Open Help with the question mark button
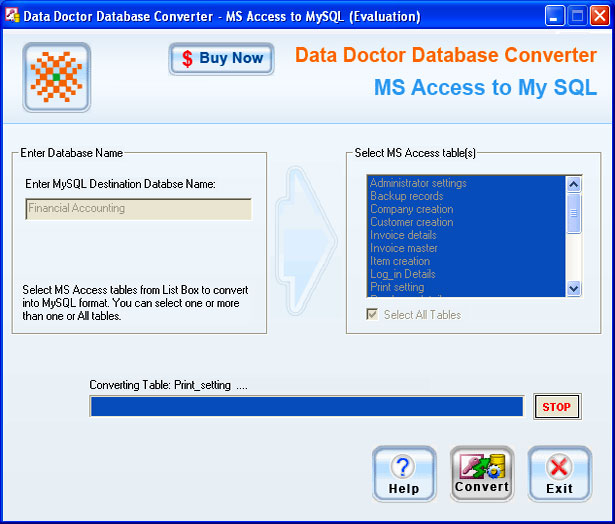This screenshot has width=615, height=524. 404,474
